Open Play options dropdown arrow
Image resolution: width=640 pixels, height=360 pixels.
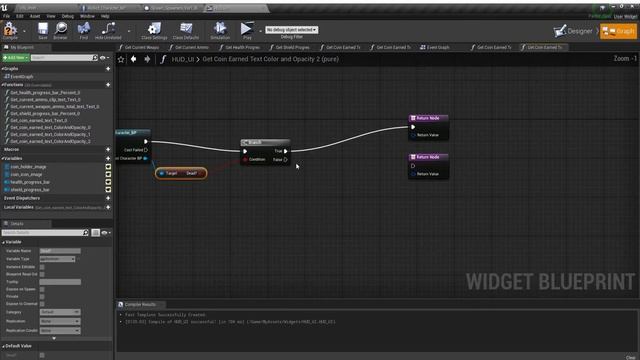pyautogui.click(x=260, y=31)
